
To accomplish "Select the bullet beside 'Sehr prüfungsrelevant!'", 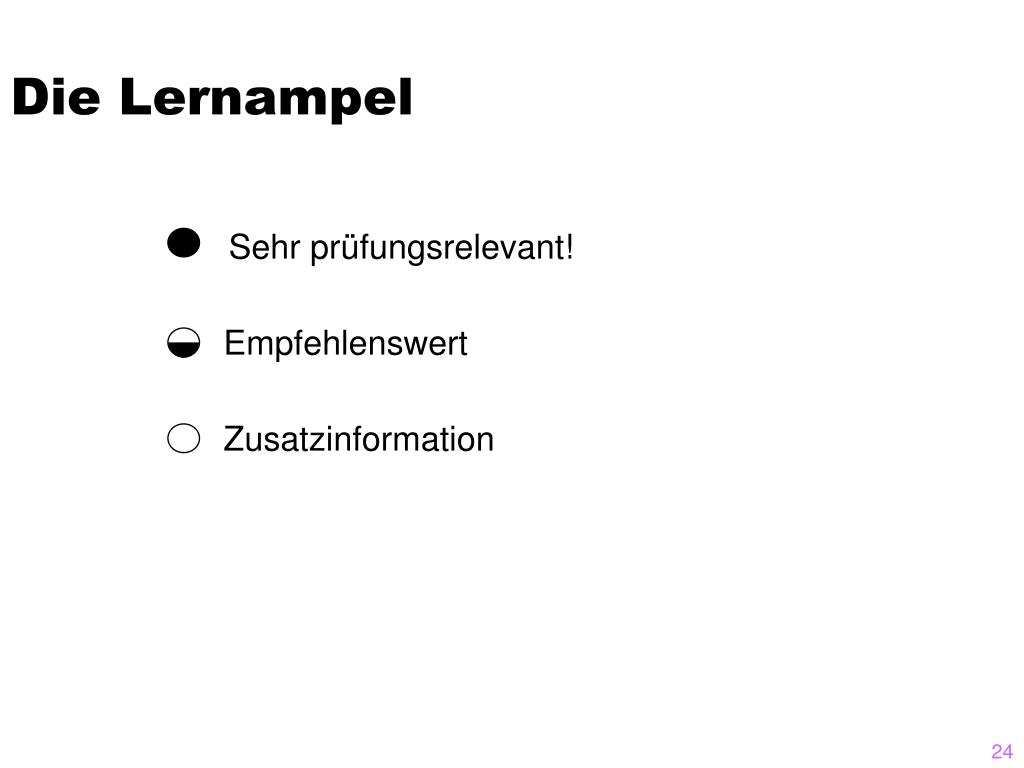I will click(x=184, y=243).
